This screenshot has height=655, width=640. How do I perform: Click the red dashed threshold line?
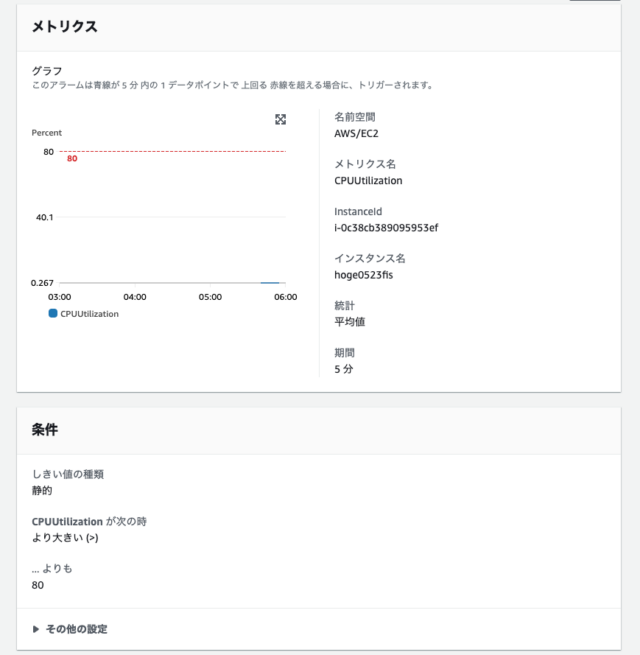tap(173, 151)
